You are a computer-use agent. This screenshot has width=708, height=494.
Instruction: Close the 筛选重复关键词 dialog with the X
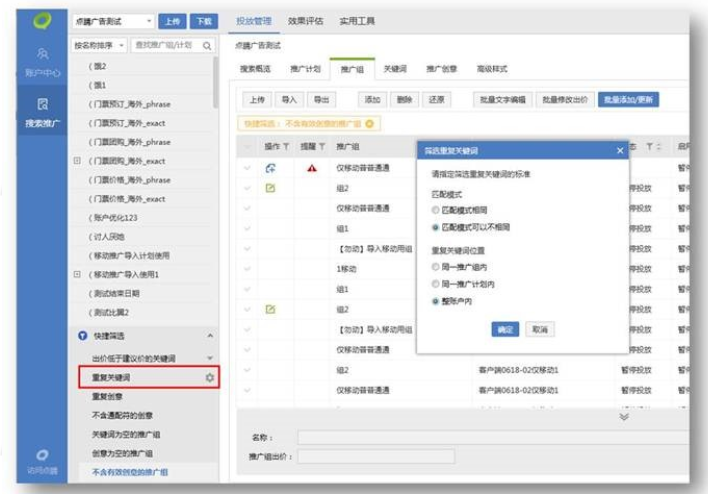[620, 150]
